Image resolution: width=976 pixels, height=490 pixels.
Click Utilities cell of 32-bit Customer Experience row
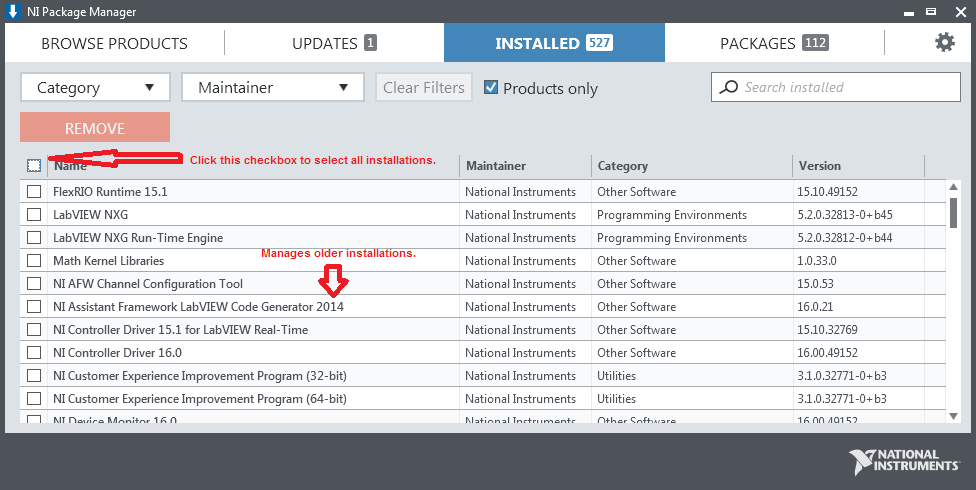616,376
